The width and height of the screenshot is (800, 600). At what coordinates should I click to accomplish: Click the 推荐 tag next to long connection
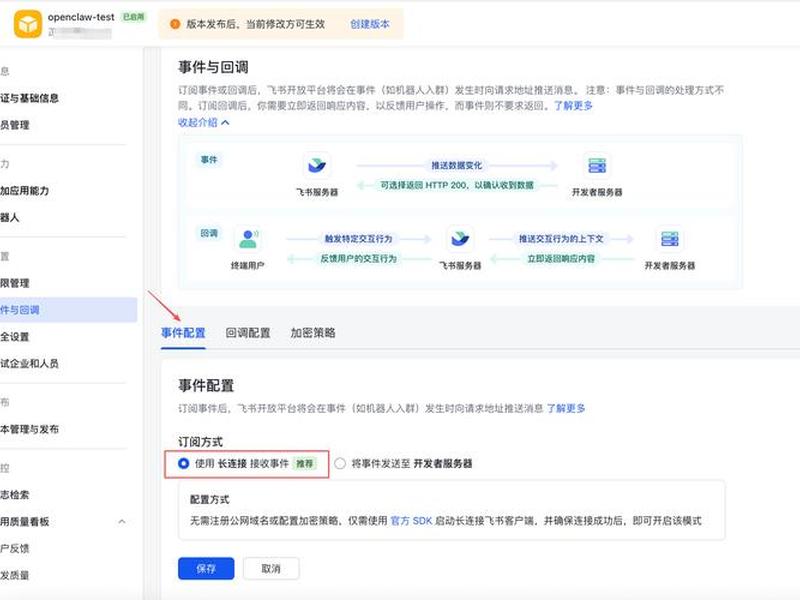[305, 463]
